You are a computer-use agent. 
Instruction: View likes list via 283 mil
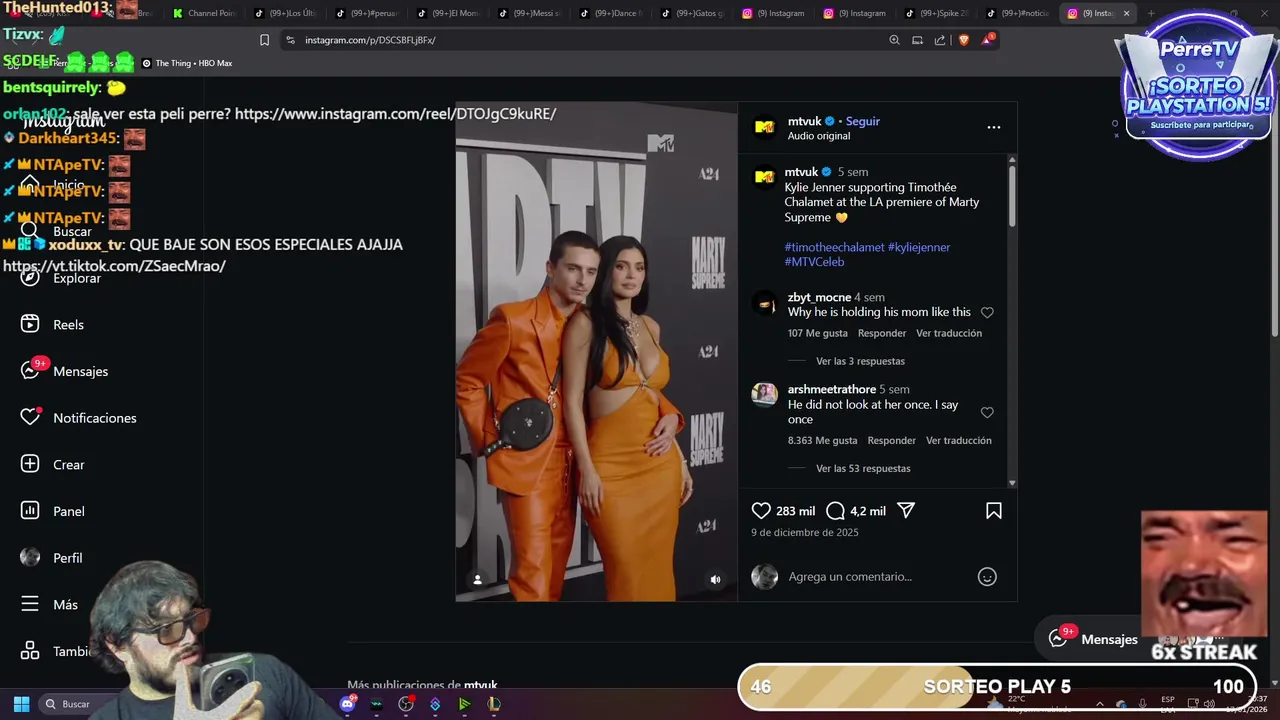tap(795, 511)
